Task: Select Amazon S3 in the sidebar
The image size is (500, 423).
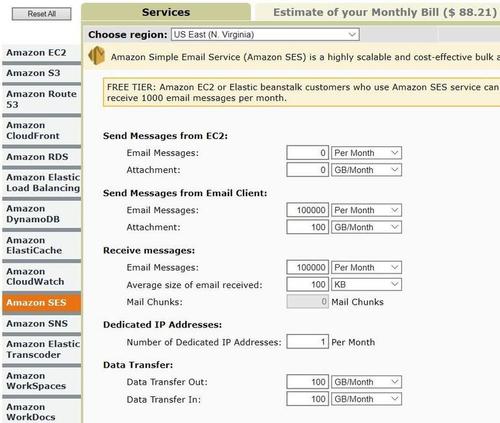Action: coord(41,73)
